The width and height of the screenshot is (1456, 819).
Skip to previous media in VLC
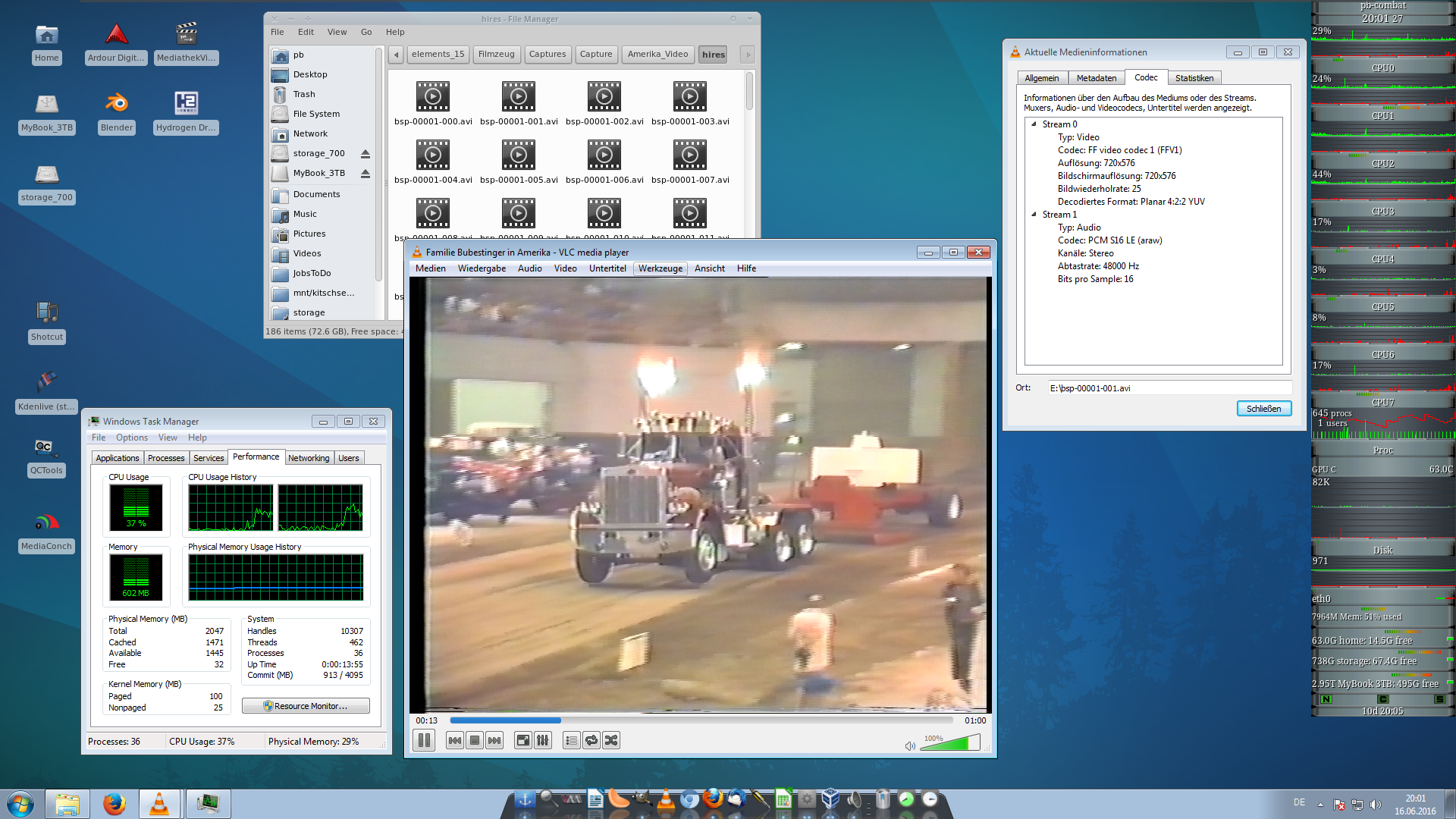454,740
